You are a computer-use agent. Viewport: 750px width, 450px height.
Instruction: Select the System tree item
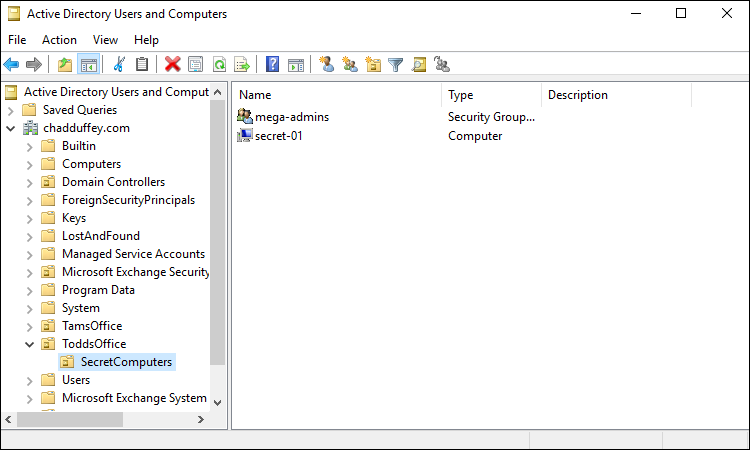[x=81, y=308]
